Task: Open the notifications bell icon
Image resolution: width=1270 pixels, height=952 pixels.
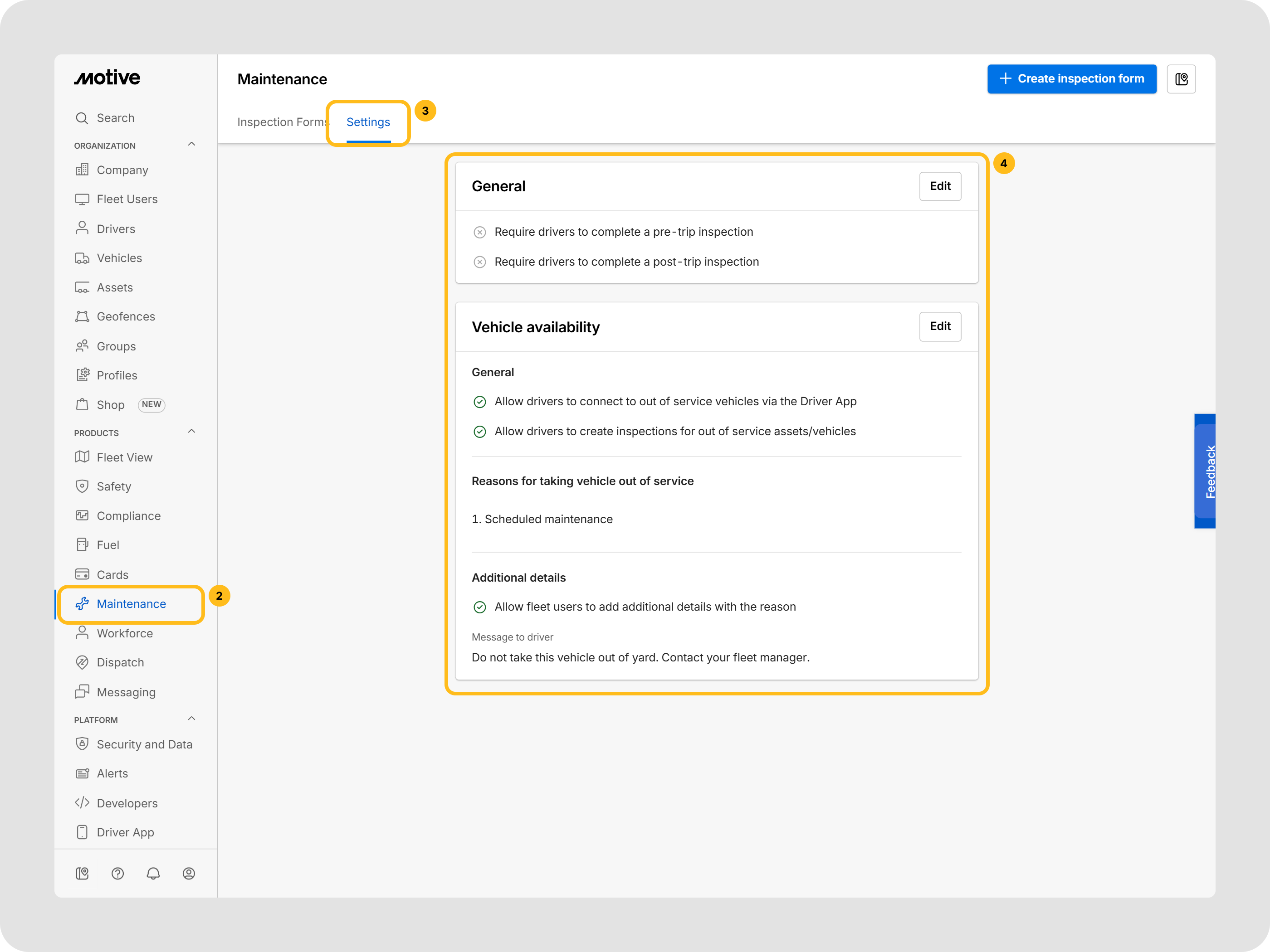Action: pos(153,873)
